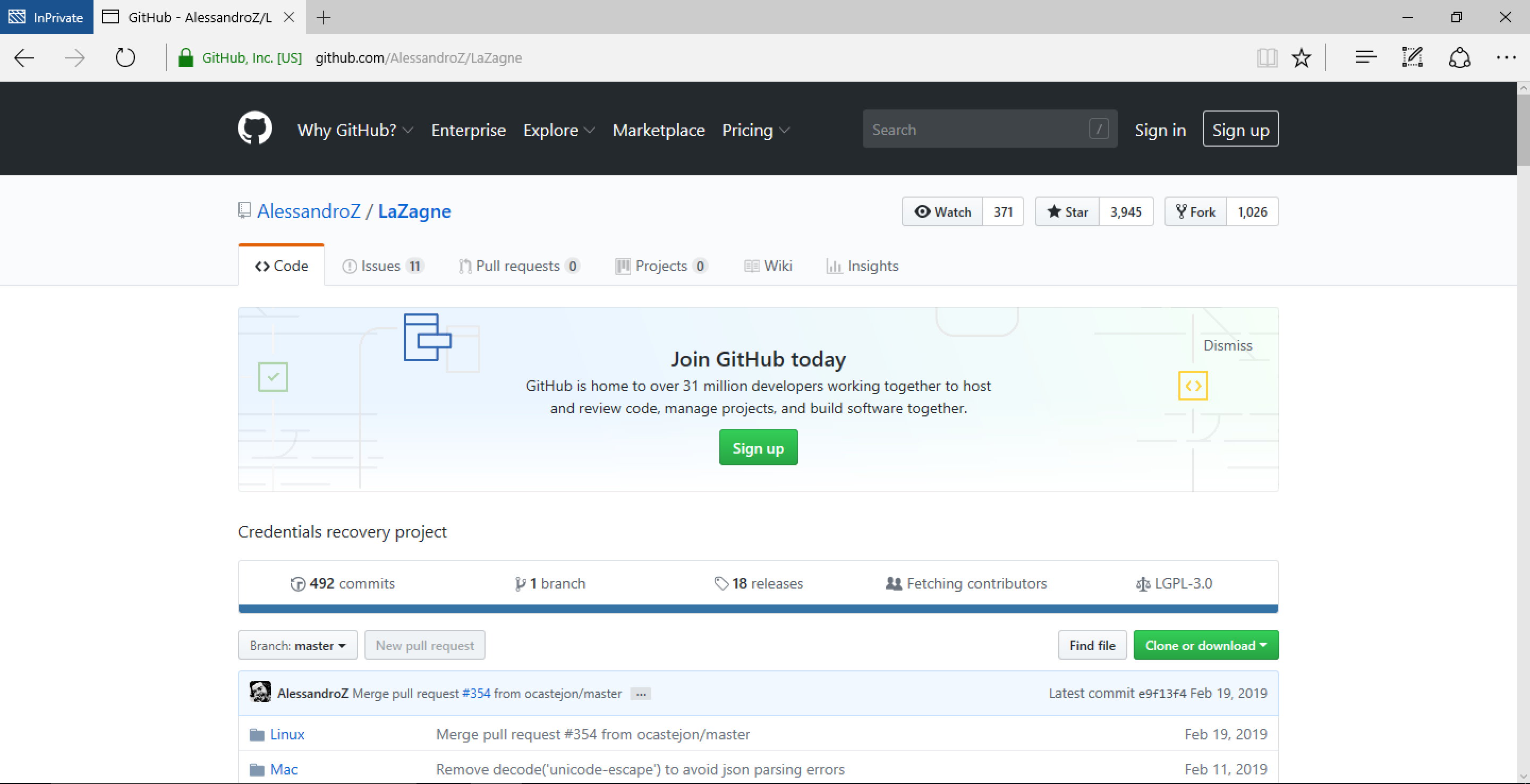Image resolution: width=1530 pixels, height=784 pixels.
Task: Expand the Branch: master dropdown selector
Action: 296,645
